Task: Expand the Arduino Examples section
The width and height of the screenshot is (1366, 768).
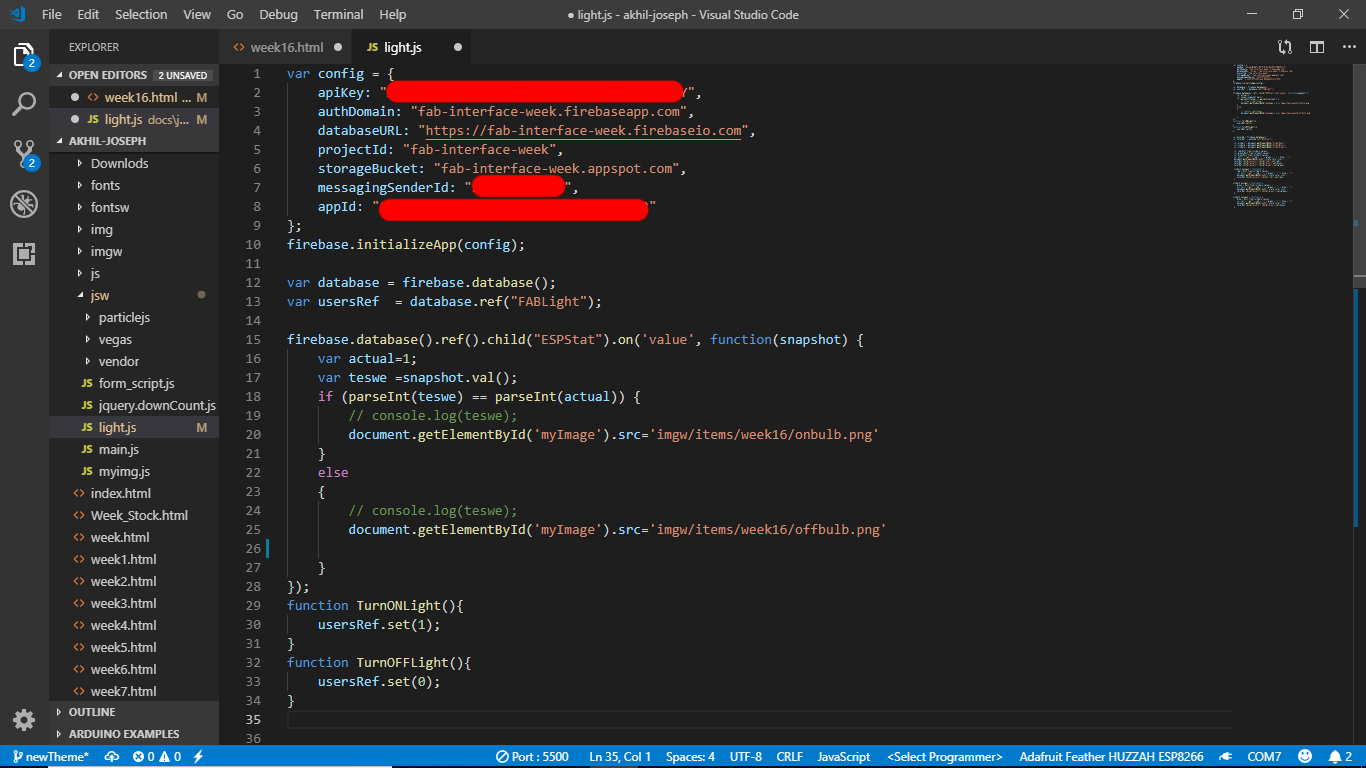Action: coord(134,734)
